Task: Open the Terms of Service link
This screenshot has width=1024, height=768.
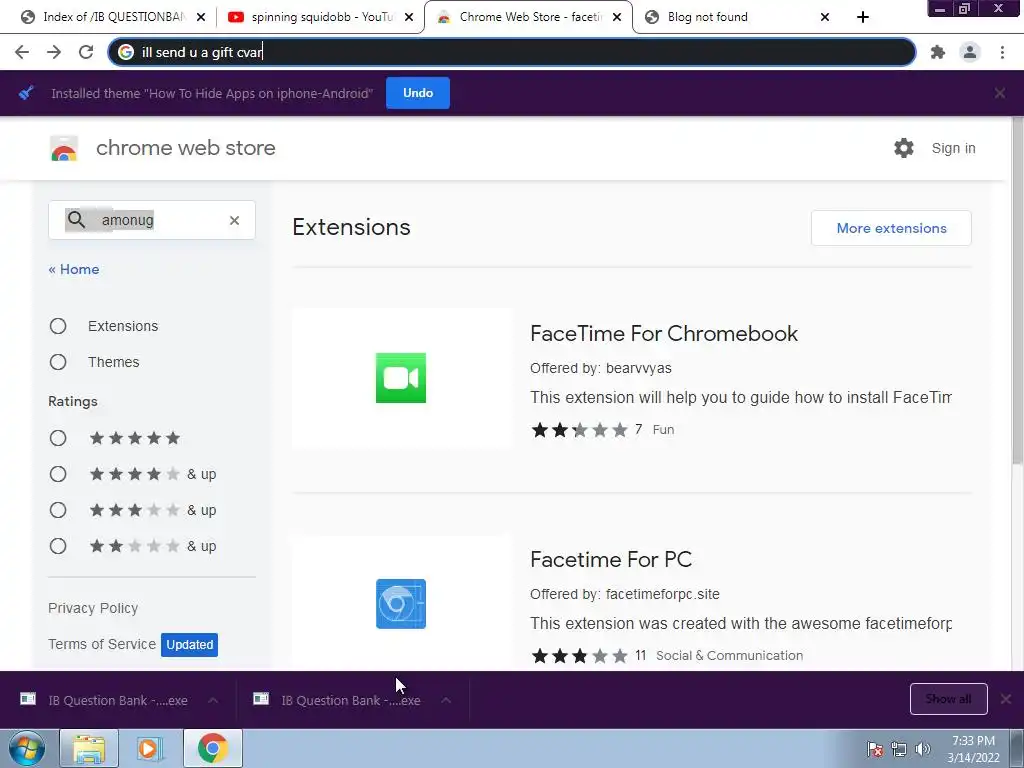Action: pos(102,644)
